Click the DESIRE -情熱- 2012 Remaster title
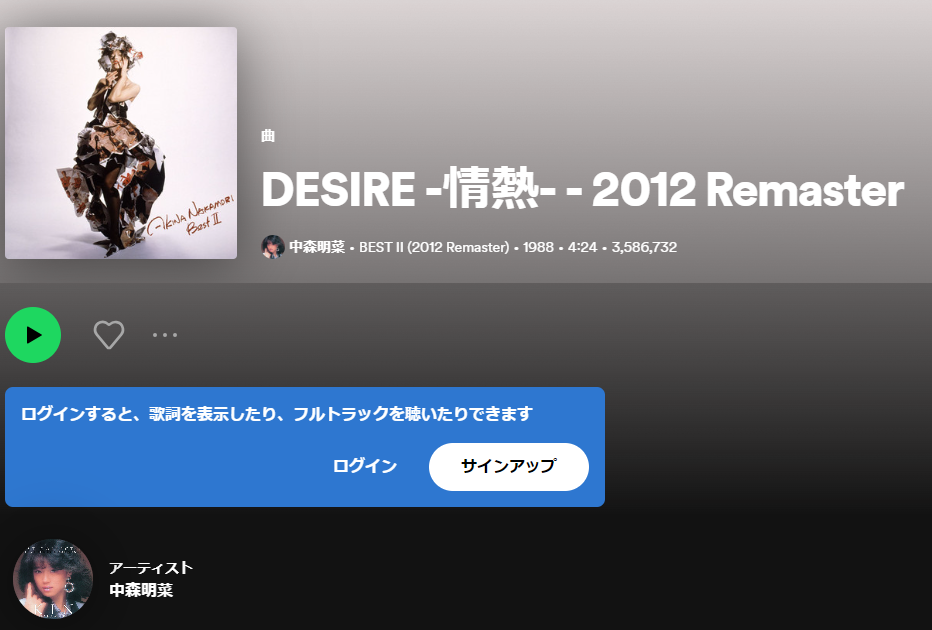 [x=582, y=189]
